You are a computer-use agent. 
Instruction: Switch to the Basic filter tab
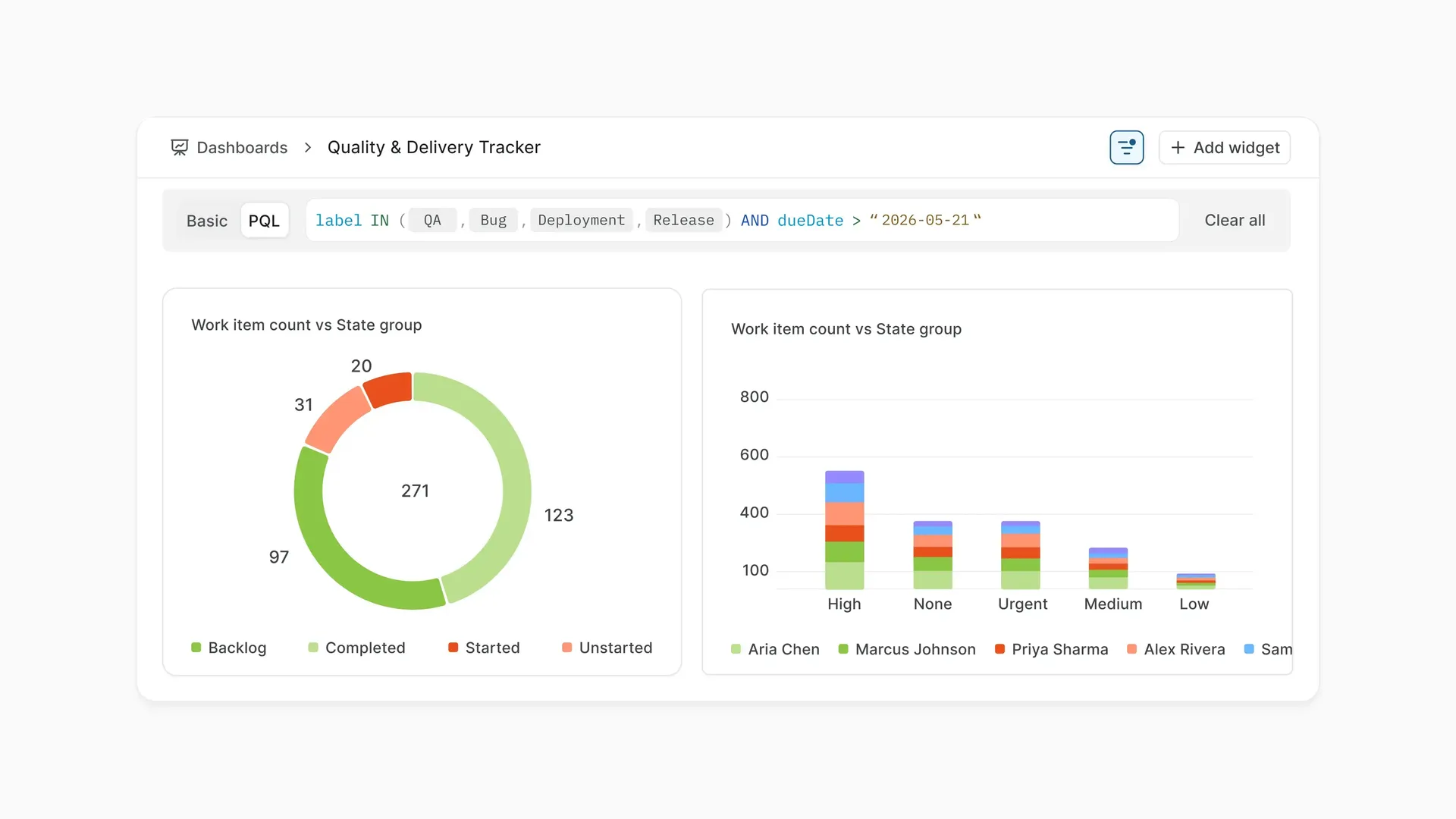point(207,221)
